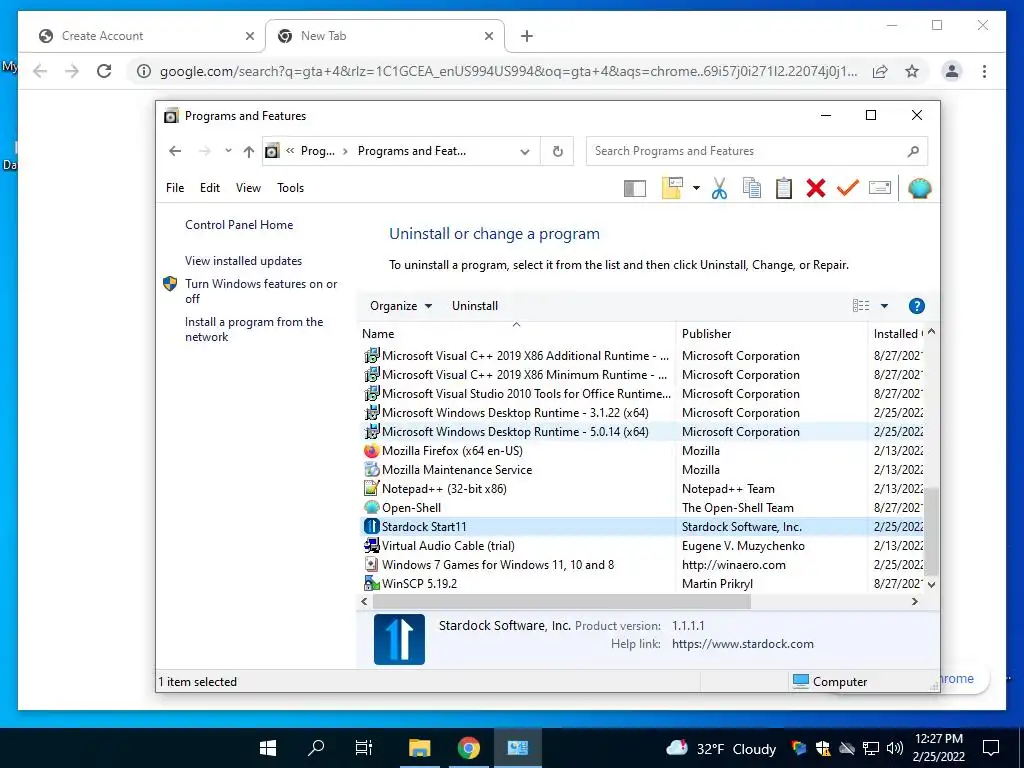
Task: Click the horizontal scroll right arrow
Action: tap(915, 601)
